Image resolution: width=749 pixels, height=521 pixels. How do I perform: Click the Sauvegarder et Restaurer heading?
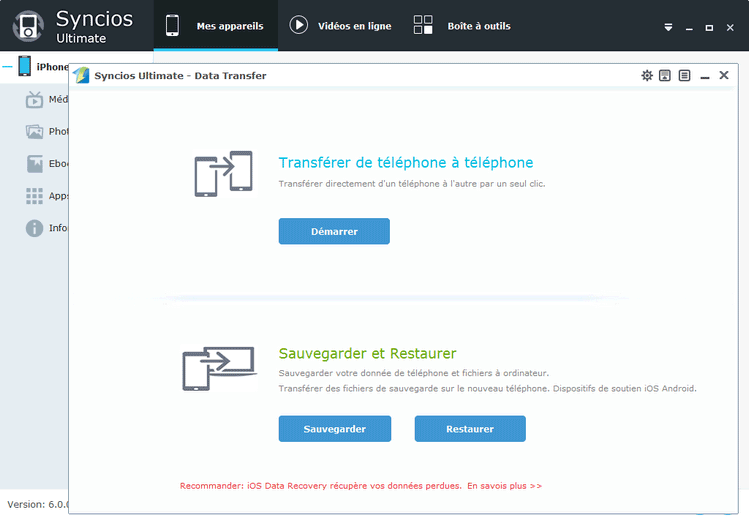(367, 353)
